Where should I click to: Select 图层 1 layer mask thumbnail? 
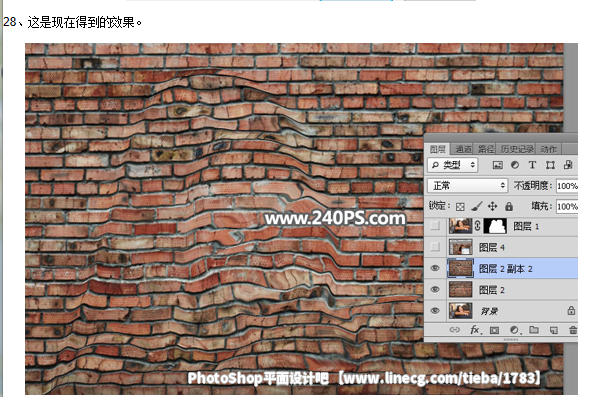coord(495,226)
